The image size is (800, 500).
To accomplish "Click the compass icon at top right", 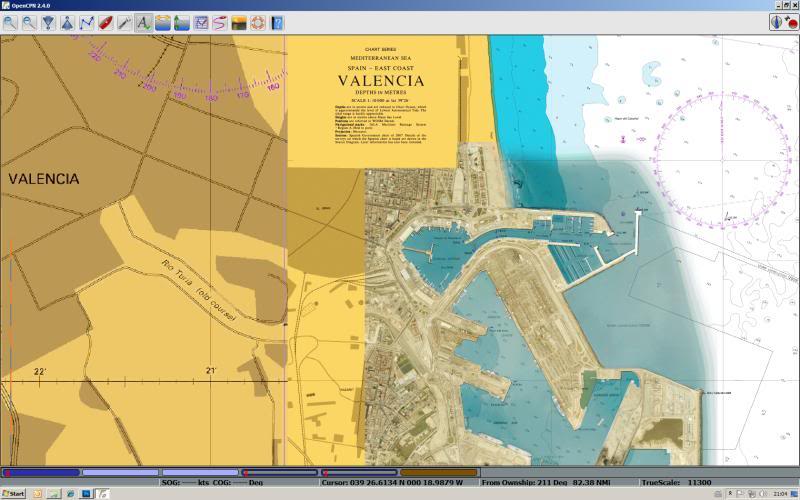I will (777, 22).
